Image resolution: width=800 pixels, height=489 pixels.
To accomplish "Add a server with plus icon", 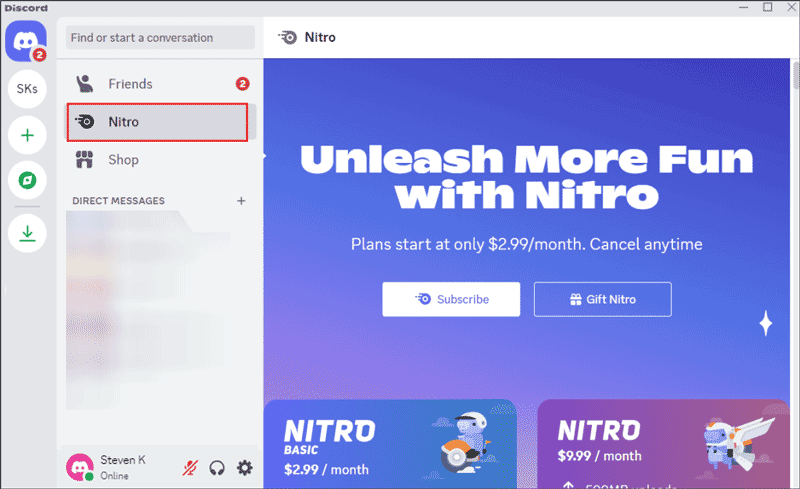I will pyautogui.click(x=27, y=135).
